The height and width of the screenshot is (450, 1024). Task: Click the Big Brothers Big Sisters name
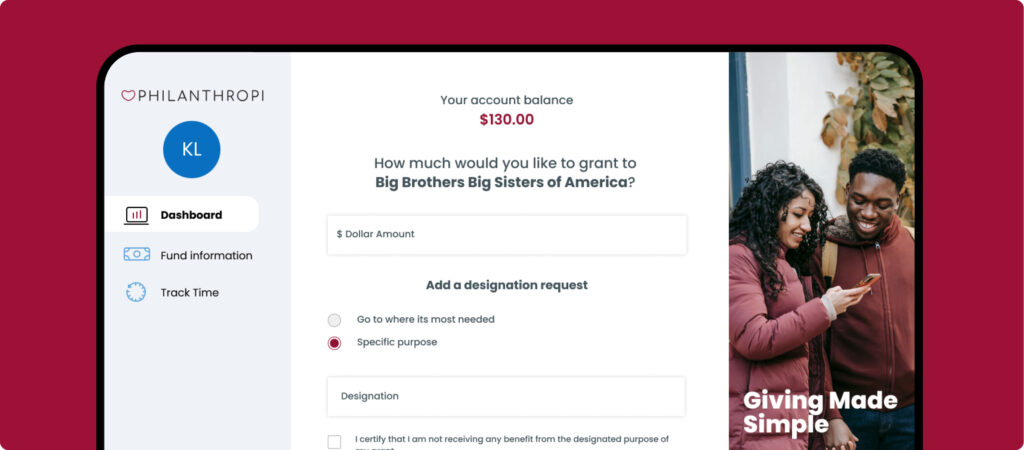[500, 183]
